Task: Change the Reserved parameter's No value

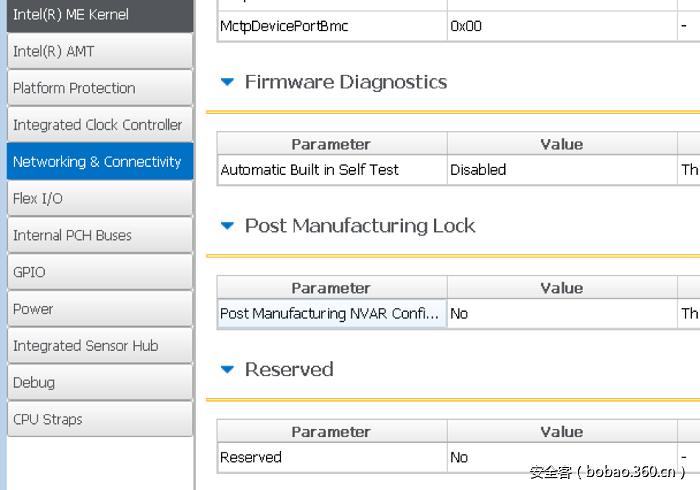Action: [560, 458]
